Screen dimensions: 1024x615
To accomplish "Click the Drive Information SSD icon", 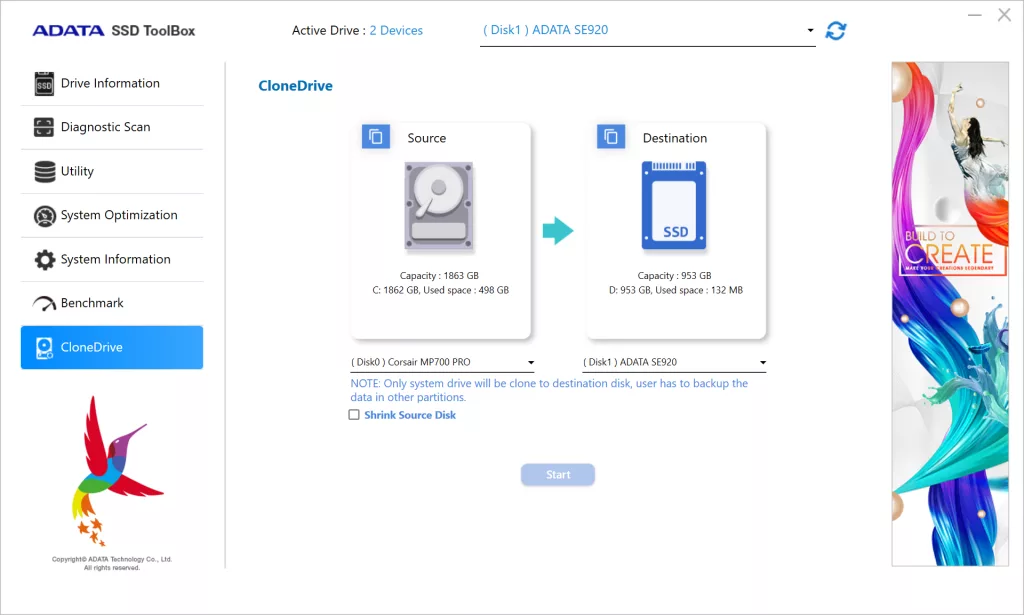I will [x=44, y=84].
